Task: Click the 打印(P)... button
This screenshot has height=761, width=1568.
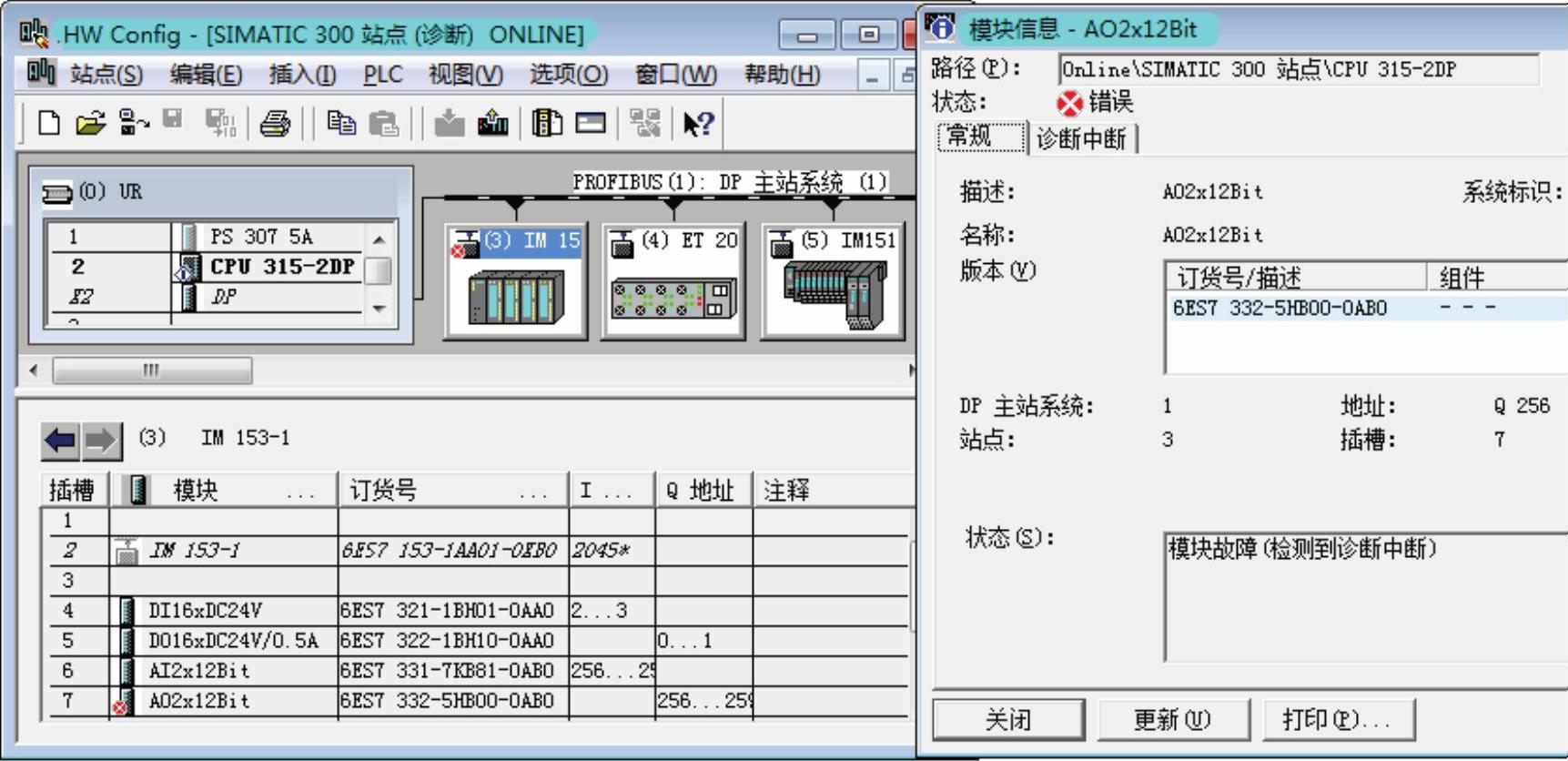Action: coord(1339,721)
